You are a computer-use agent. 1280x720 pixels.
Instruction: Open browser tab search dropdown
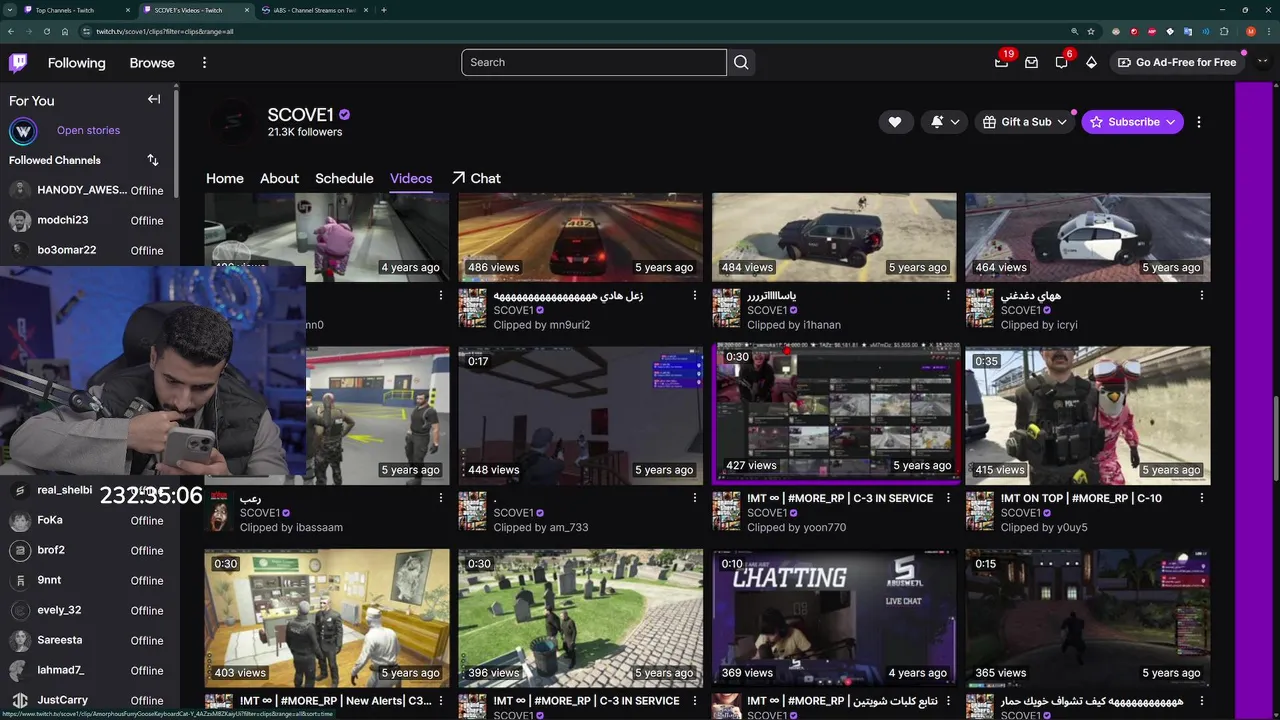pos(9,10)
